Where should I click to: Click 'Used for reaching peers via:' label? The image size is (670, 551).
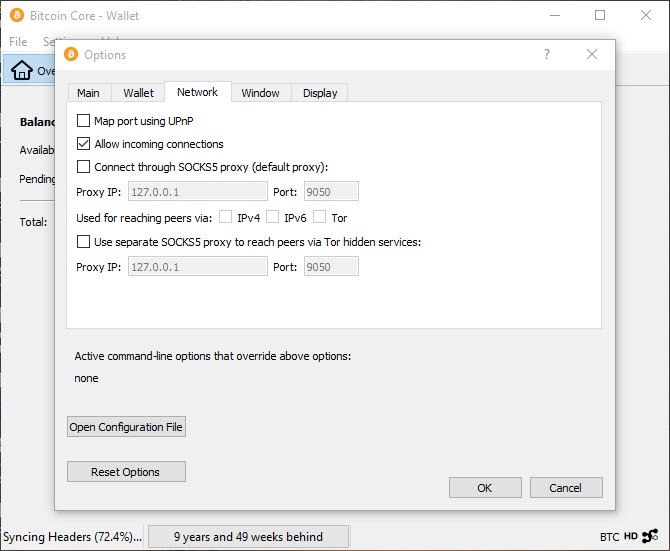144,218
